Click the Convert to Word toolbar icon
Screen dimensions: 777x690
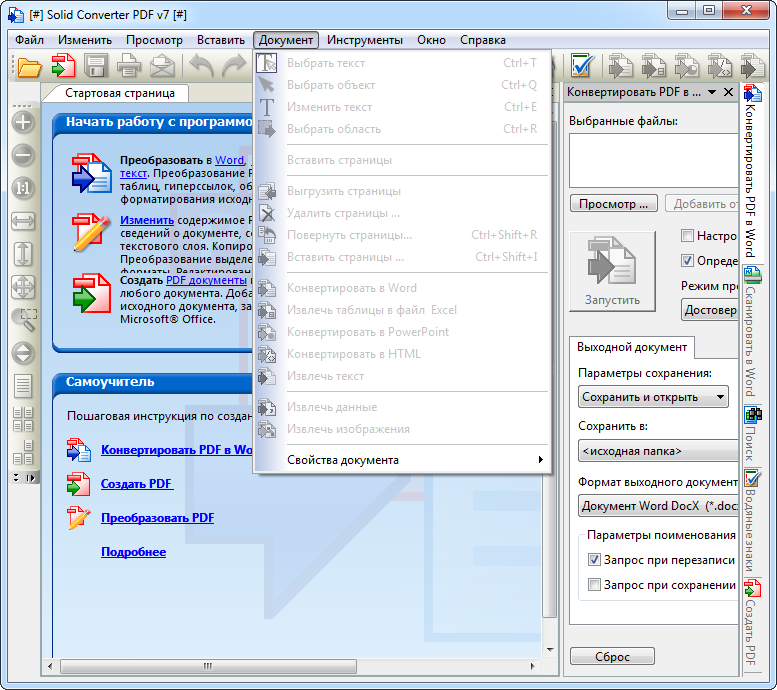pos(620,66)
